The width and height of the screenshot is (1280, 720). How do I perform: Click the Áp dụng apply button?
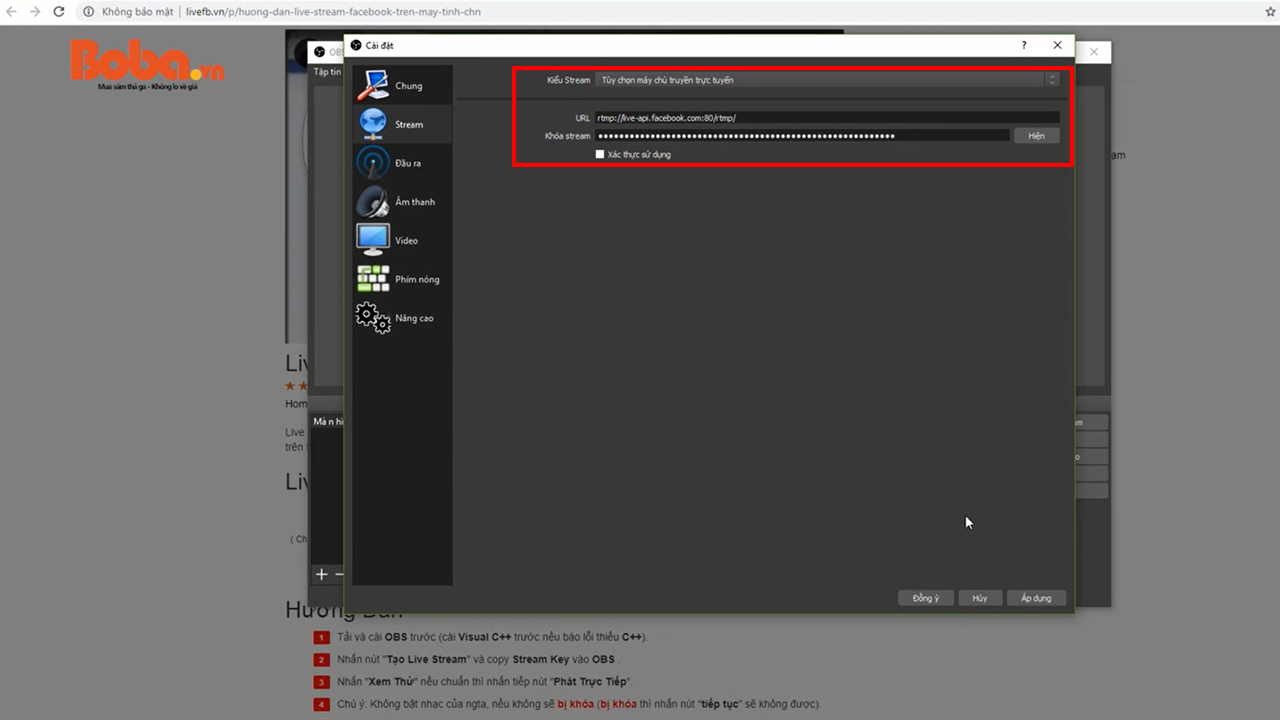point(1036,598)
